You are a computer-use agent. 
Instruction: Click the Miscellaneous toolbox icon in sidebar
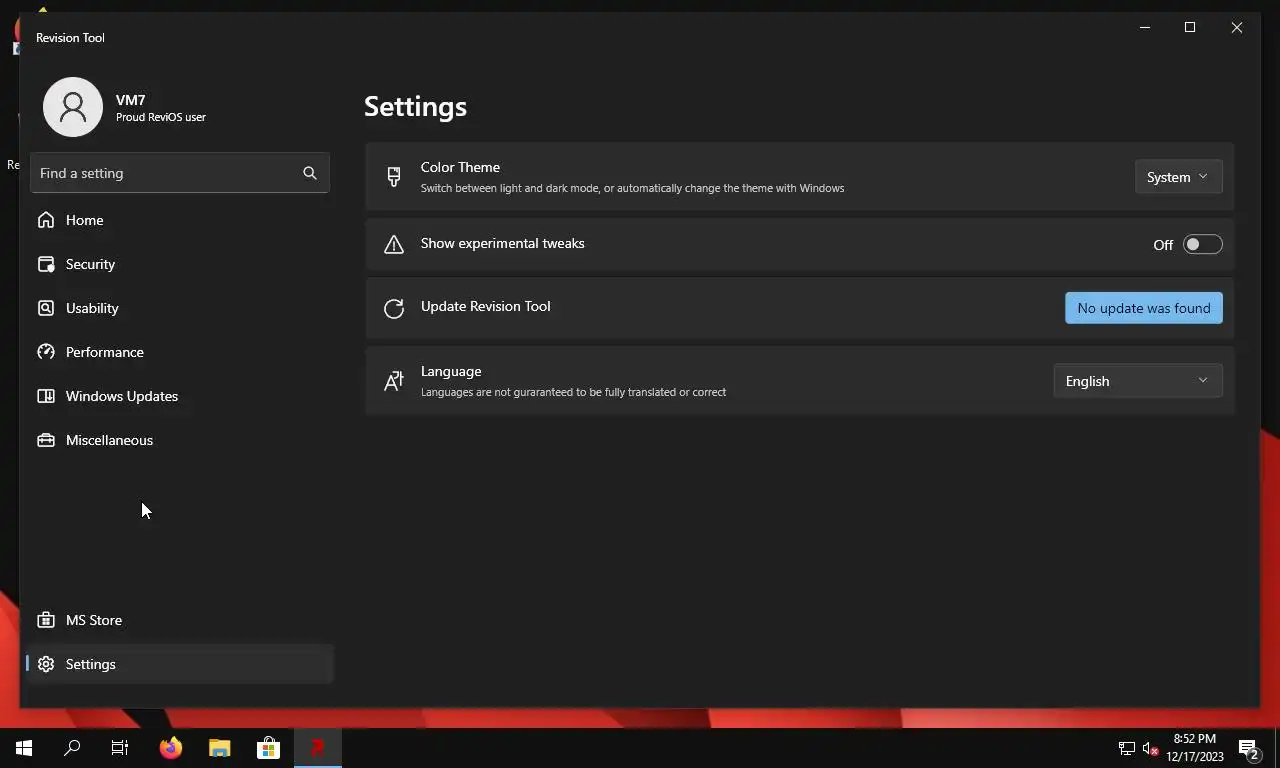tap(46, 440)
